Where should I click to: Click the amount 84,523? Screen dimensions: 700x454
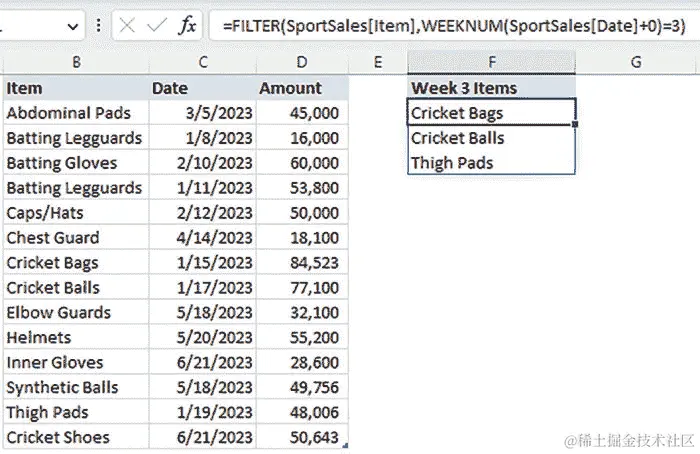point(302,263)
